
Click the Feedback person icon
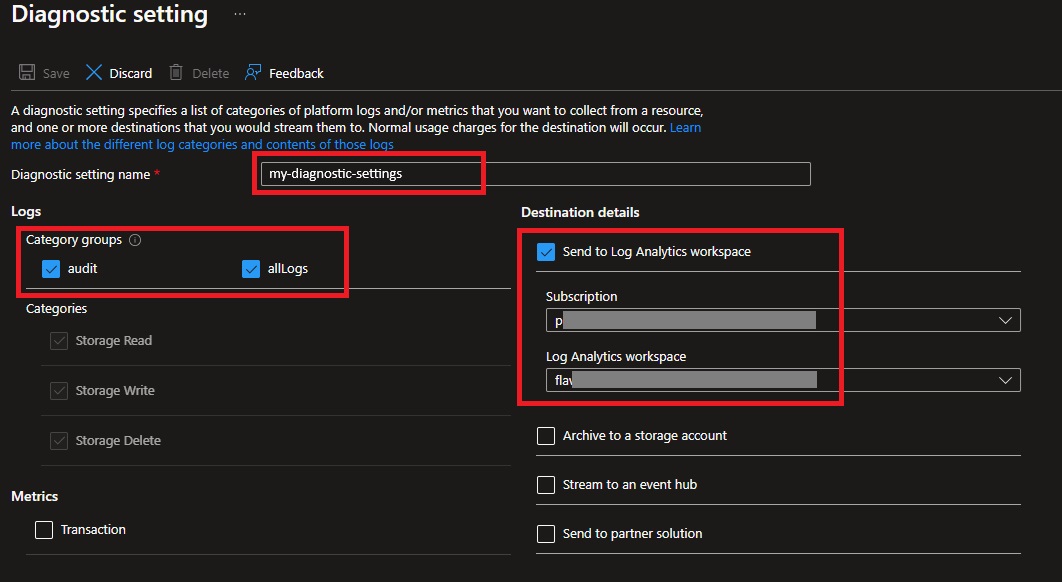coord(253,72)
